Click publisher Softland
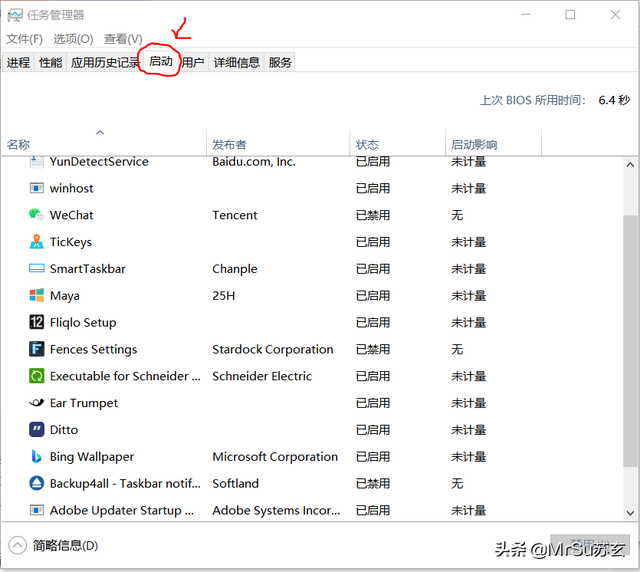Screen dimensions: 640x572 [x=236, y=483]
